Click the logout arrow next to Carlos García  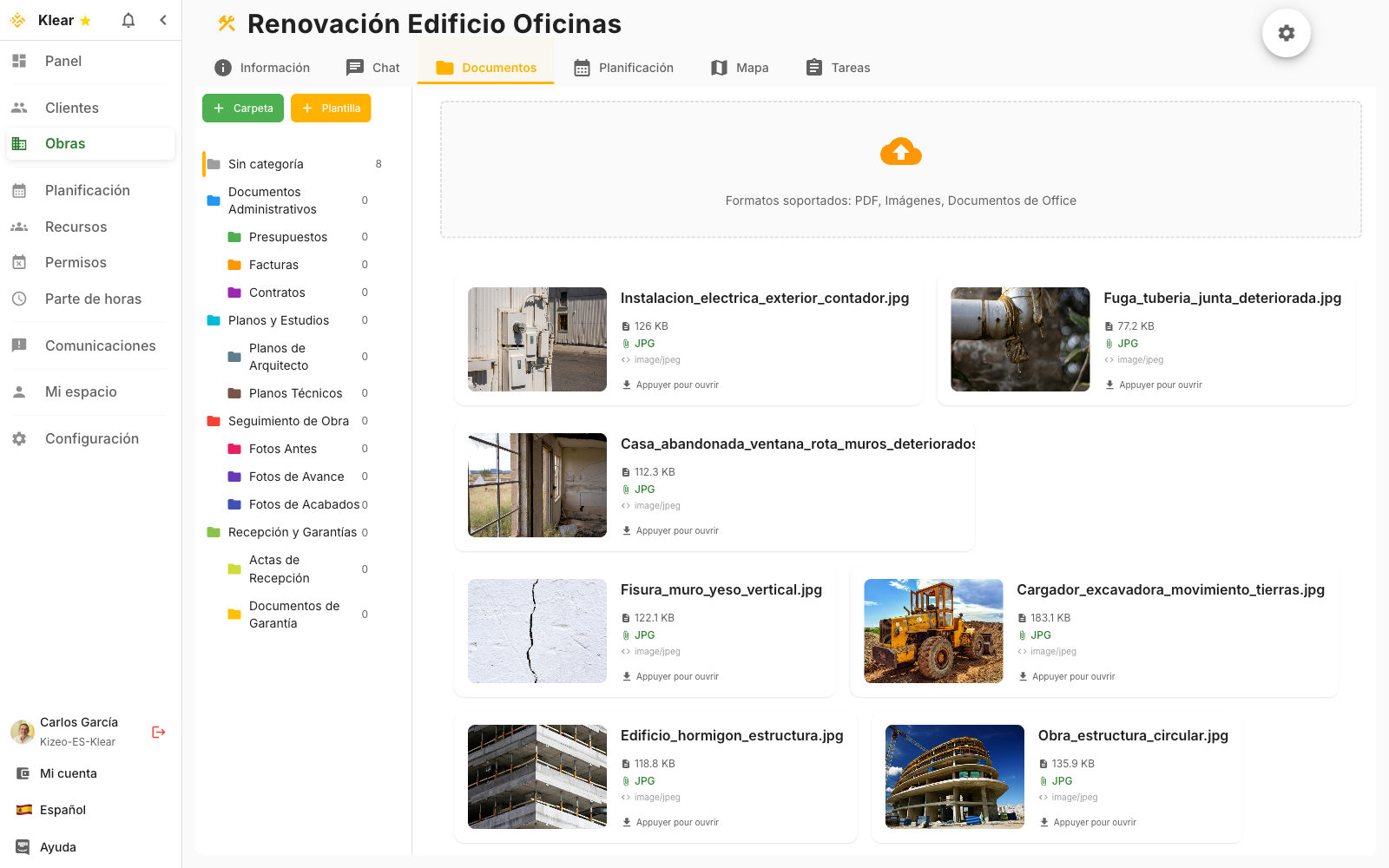point(158,732)
